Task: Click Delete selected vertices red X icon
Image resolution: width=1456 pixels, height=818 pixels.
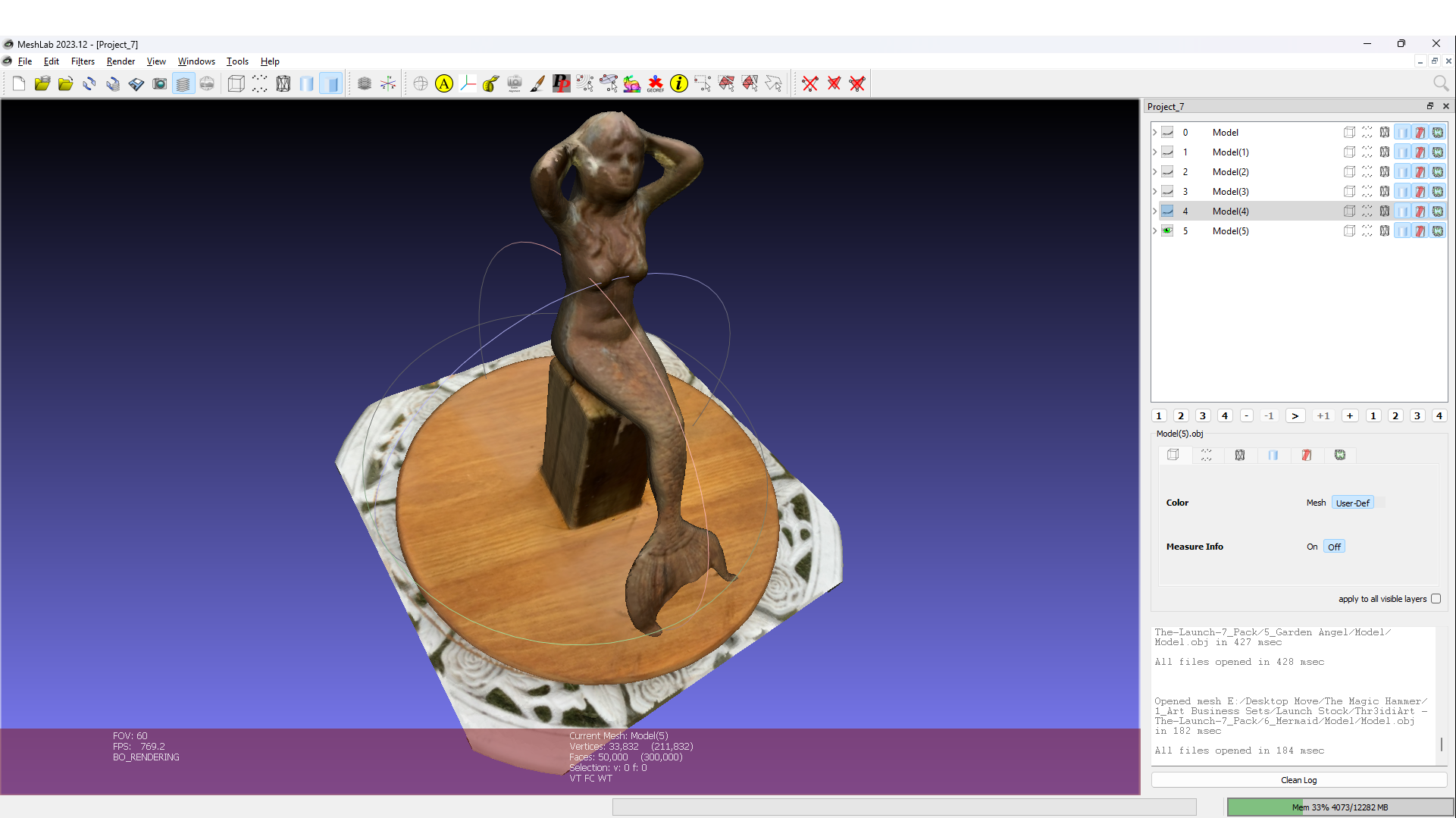Action: pyautogui.click(x=810, y=83)
